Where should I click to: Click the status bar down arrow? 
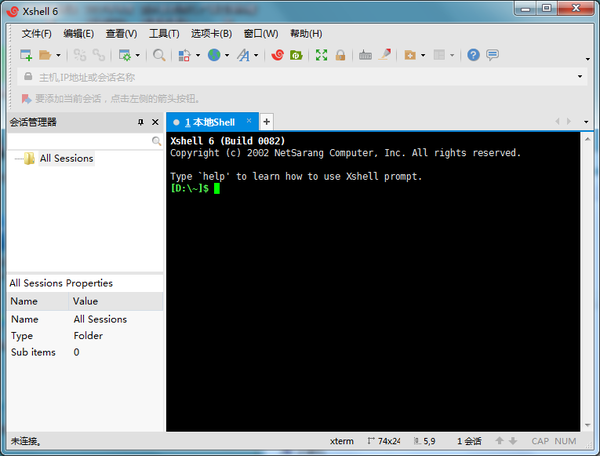point(513,441)
